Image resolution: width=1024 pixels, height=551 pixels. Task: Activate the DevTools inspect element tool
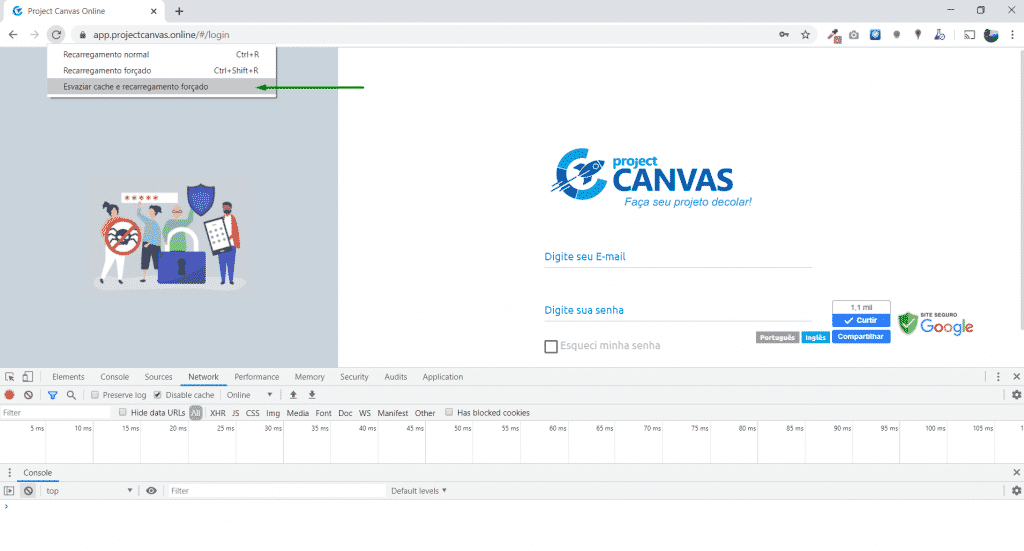tap(10, 377)
